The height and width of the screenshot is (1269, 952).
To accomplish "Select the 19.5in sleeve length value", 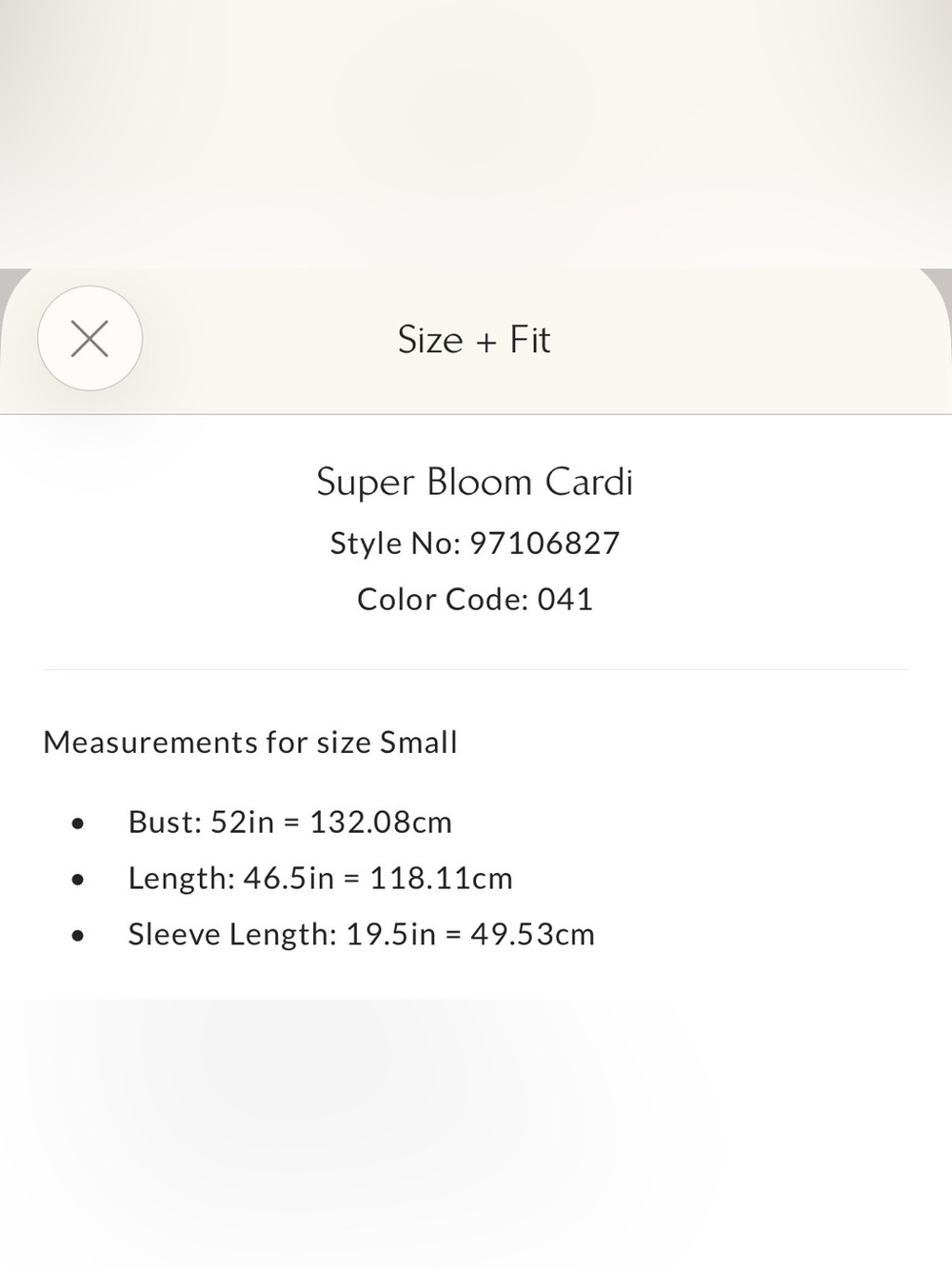I will coord(390,934).
